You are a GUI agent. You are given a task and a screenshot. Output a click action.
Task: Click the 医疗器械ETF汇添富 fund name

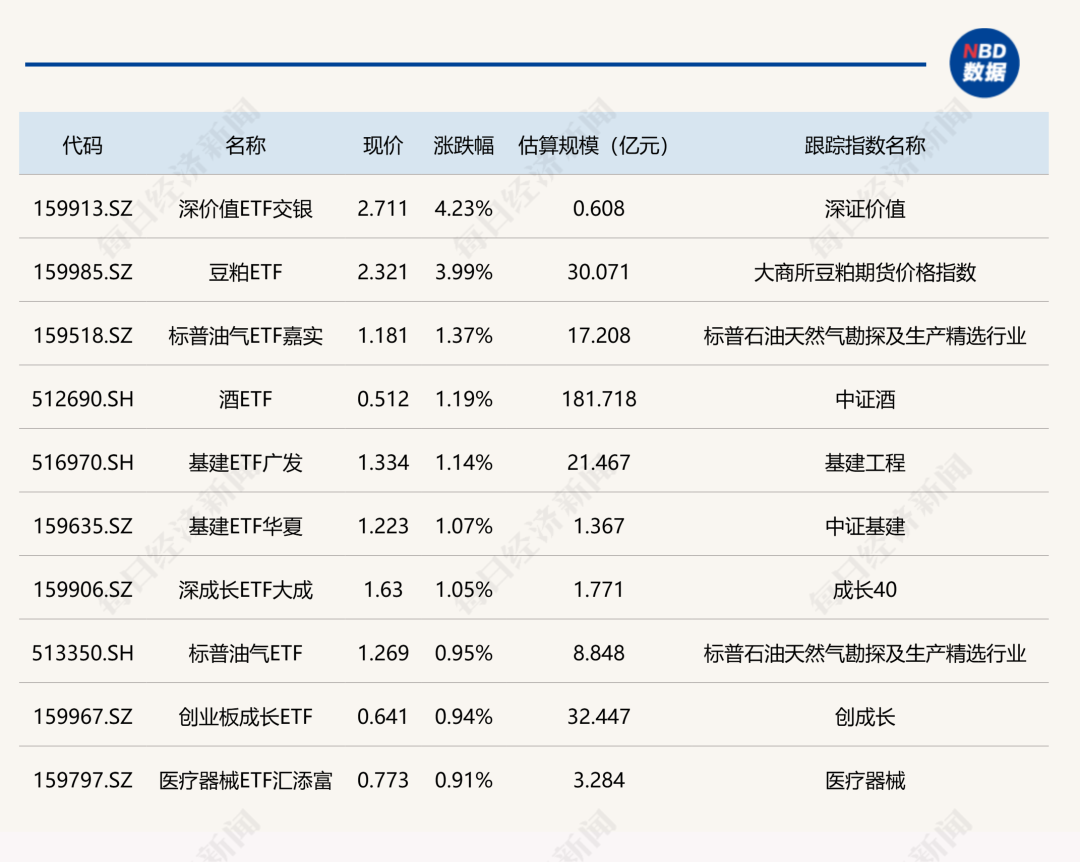coord(246,780)
